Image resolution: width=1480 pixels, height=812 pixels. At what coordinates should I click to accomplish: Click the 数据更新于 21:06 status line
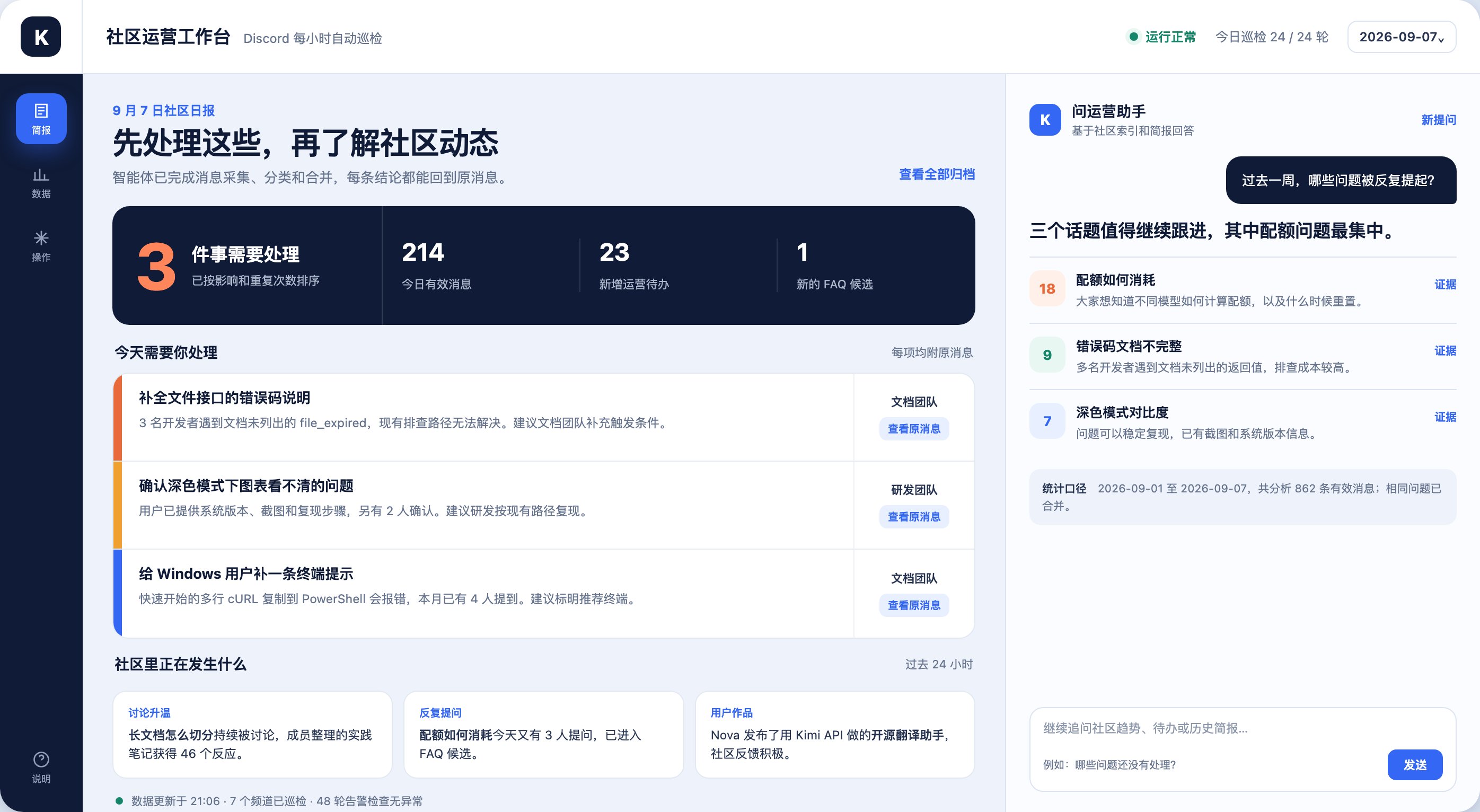tap(269, 800)
